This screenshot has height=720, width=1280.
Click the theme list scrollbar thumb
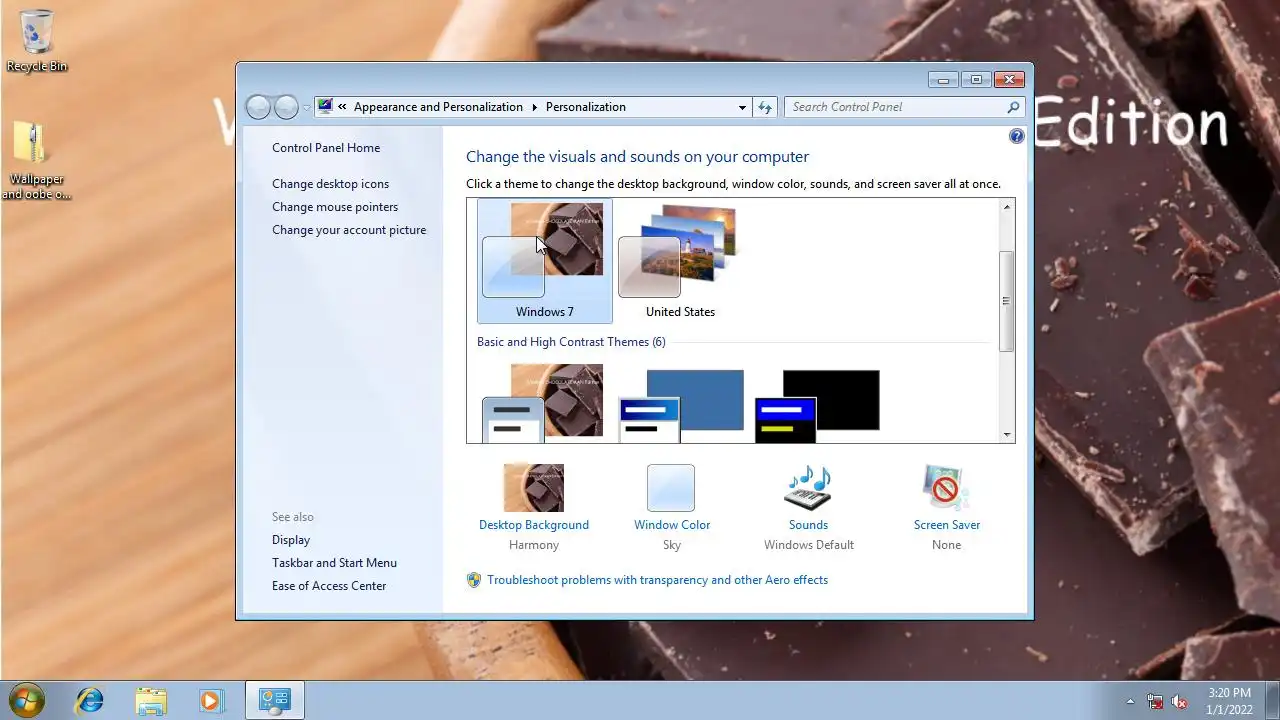pos(1007,300)
